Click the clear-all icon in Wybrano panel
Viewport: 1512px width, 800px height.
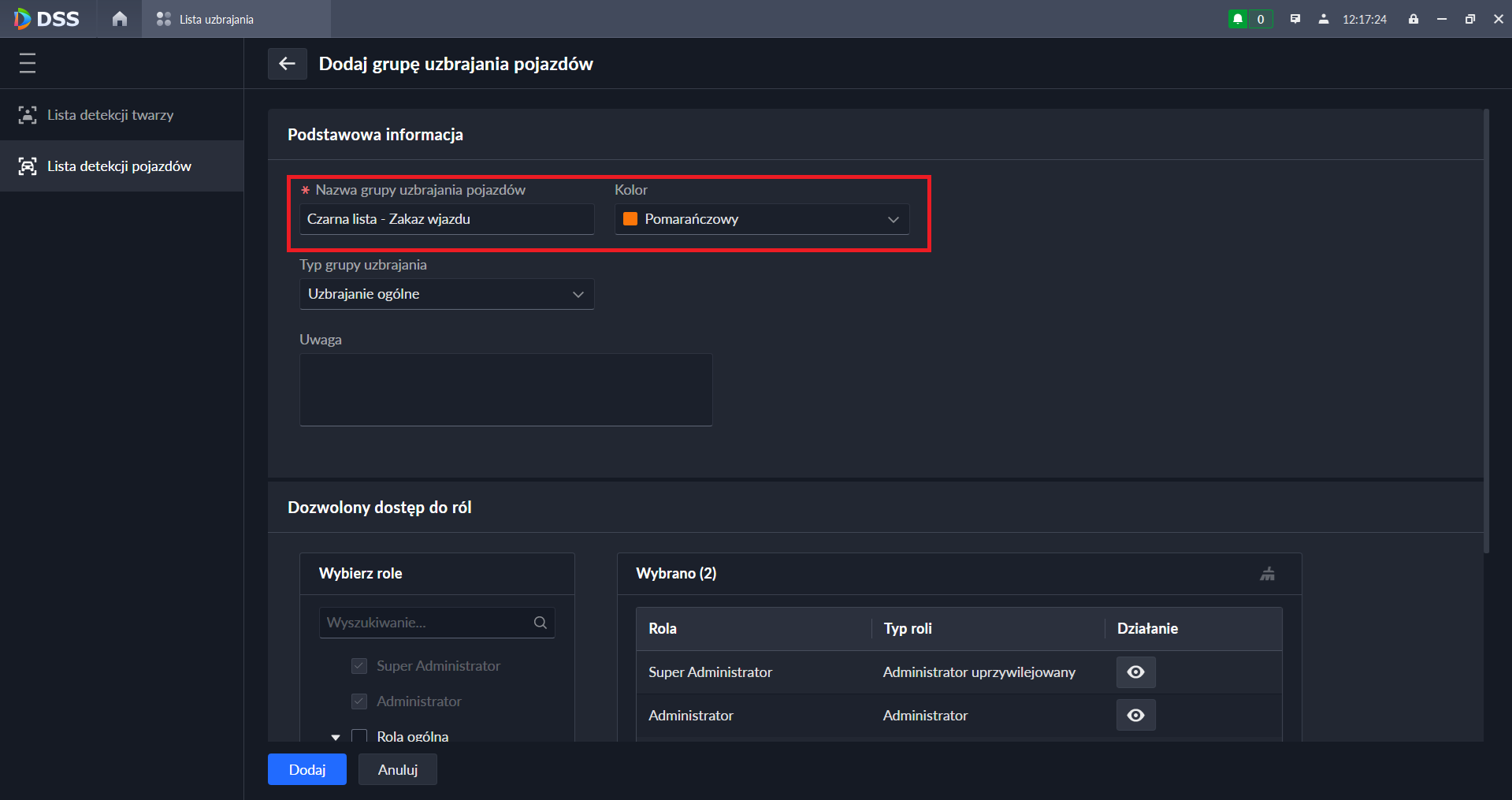pos(1267,574)
